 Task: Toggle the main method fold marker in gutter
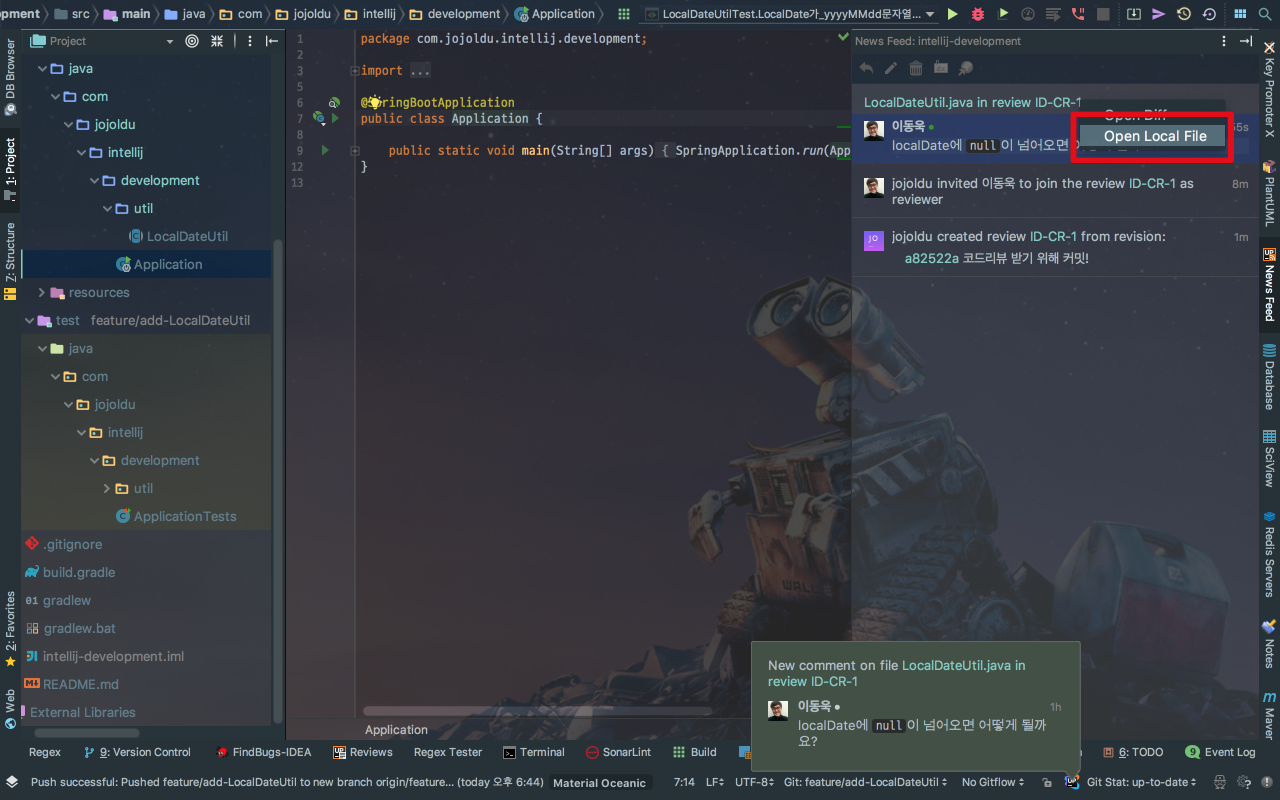tap(354, 150)
